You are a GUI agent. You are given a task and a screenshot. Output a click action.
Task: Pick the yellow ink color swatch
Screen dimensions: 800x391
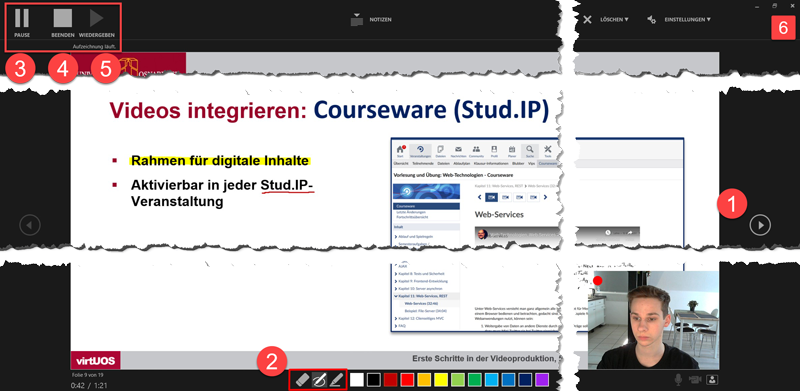pos(440,380)
